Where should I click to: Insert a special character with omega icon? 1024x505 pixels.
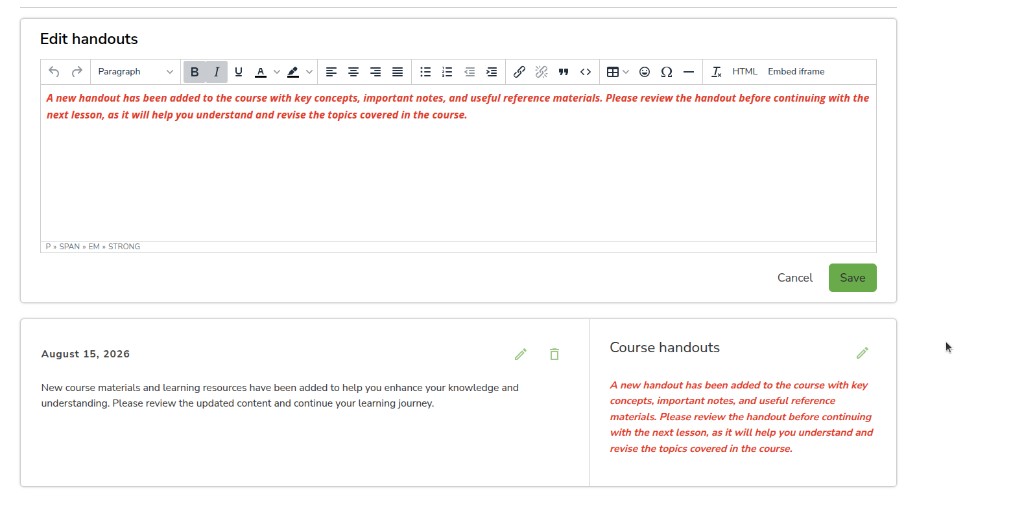[x=667, y=72]
